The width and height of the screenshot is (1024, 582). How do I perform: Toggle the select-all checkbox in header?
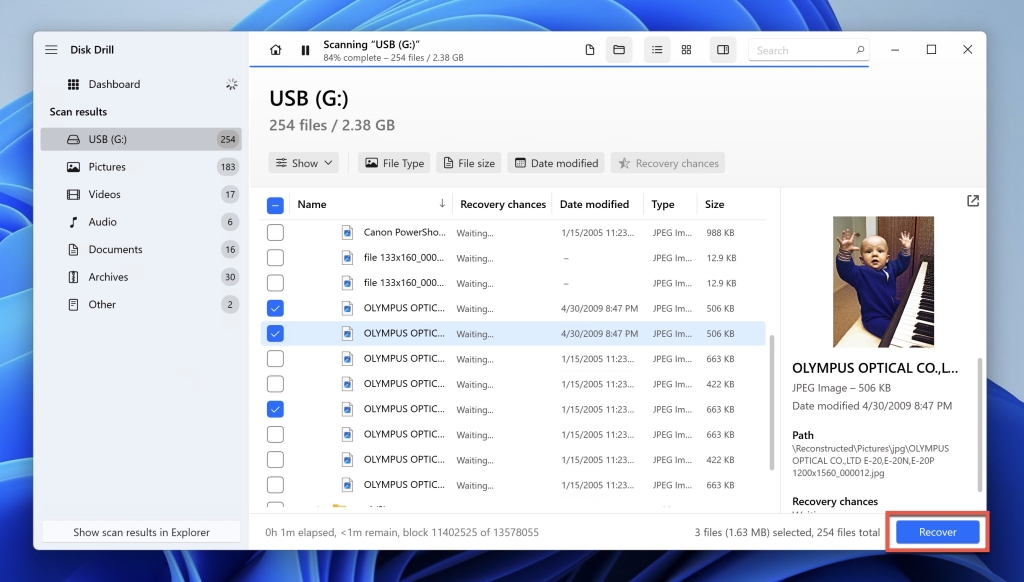(274, 204)
